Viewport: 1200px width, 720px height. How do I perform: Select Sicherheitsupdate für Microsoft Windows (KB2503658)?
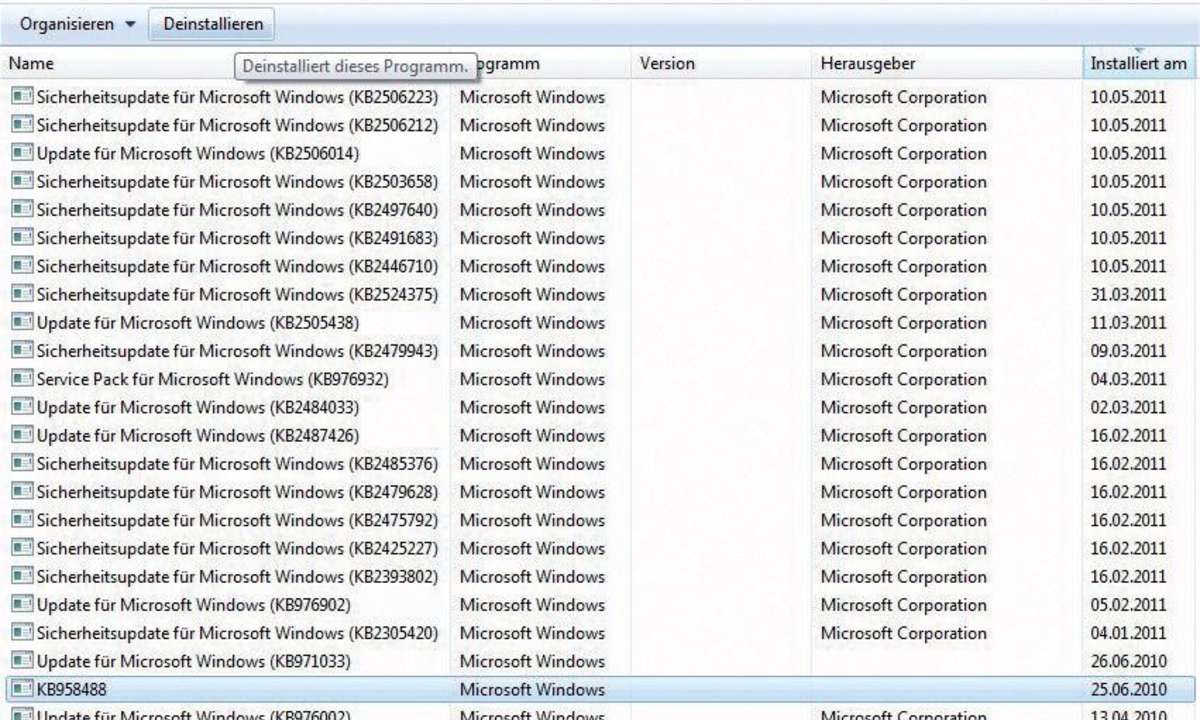(x=237, y=181)
